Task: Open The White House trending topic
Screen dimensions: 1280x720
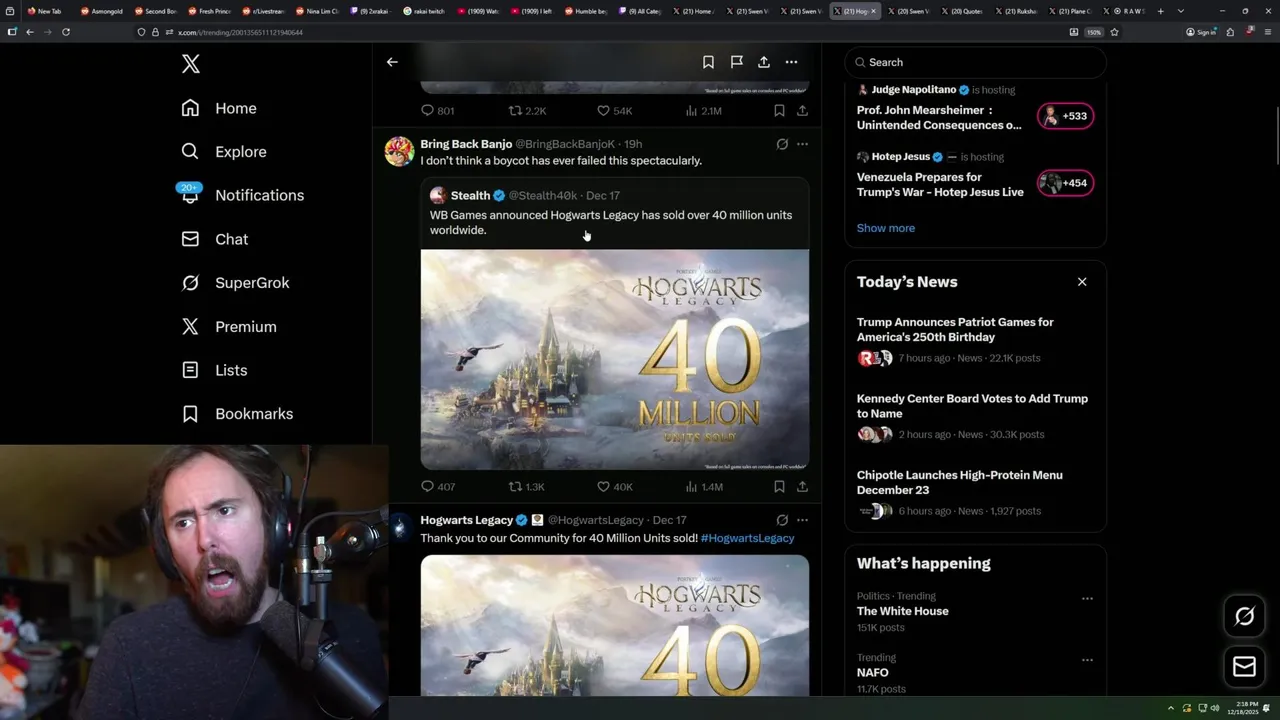Action: click(903, 611)
